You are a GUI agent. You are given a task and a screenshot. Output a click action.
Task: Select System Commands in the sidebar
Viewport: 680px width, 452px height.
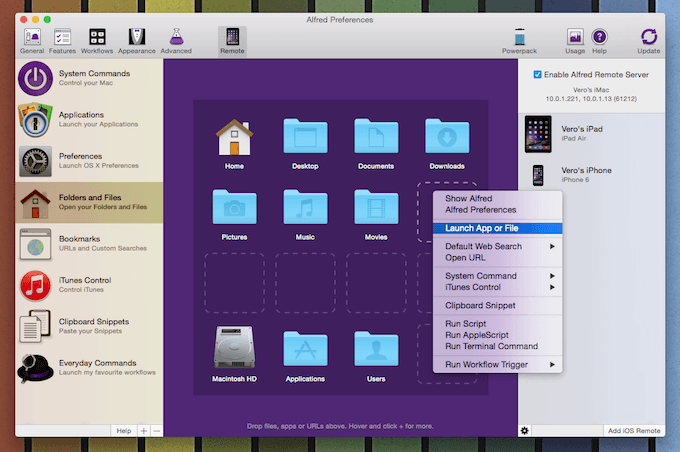[89, 79]
